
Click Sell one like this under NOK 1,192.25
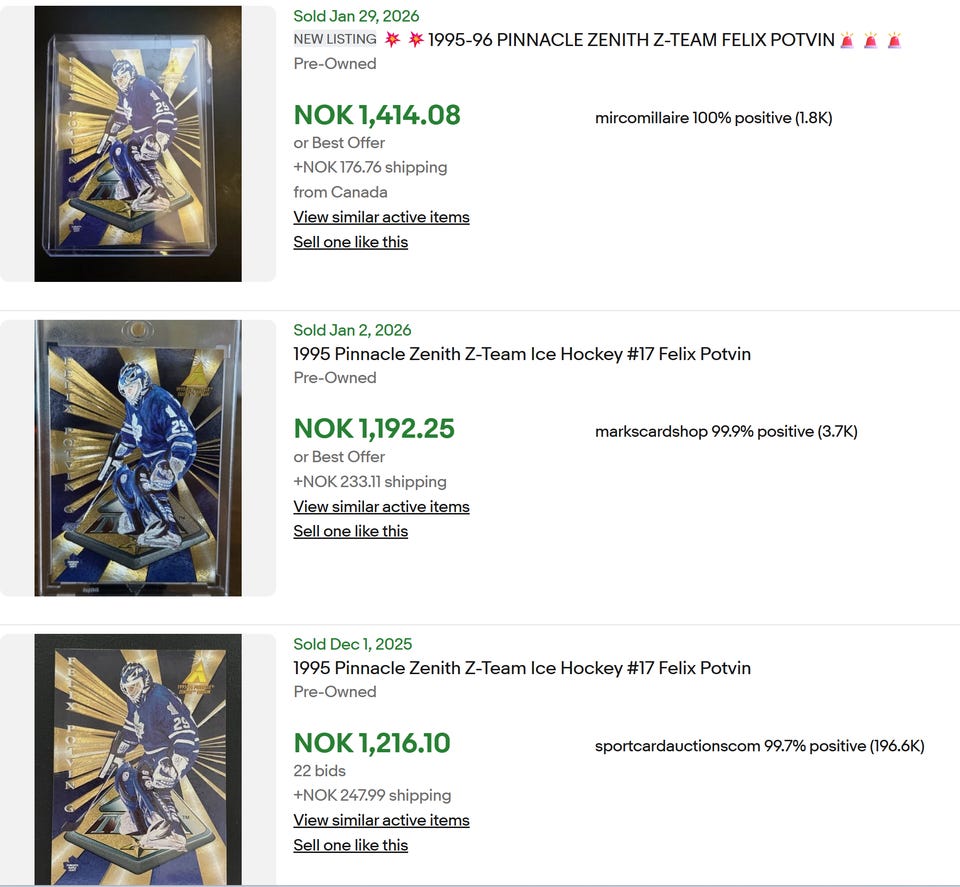pyautogui.click(x=350, y=531)
